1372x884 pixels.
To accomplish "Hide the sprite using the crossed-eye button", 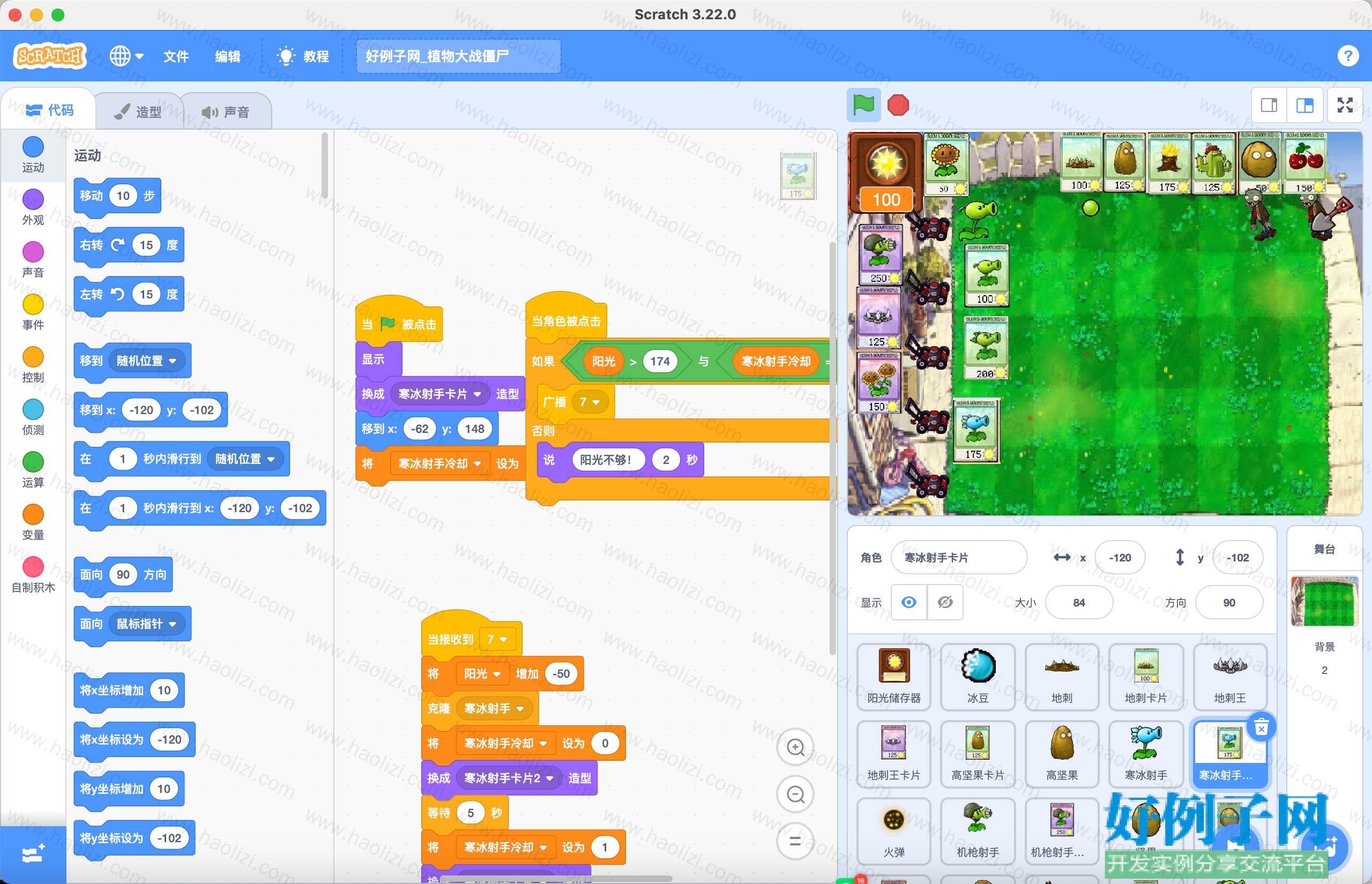I will click(x=945, y=602).
